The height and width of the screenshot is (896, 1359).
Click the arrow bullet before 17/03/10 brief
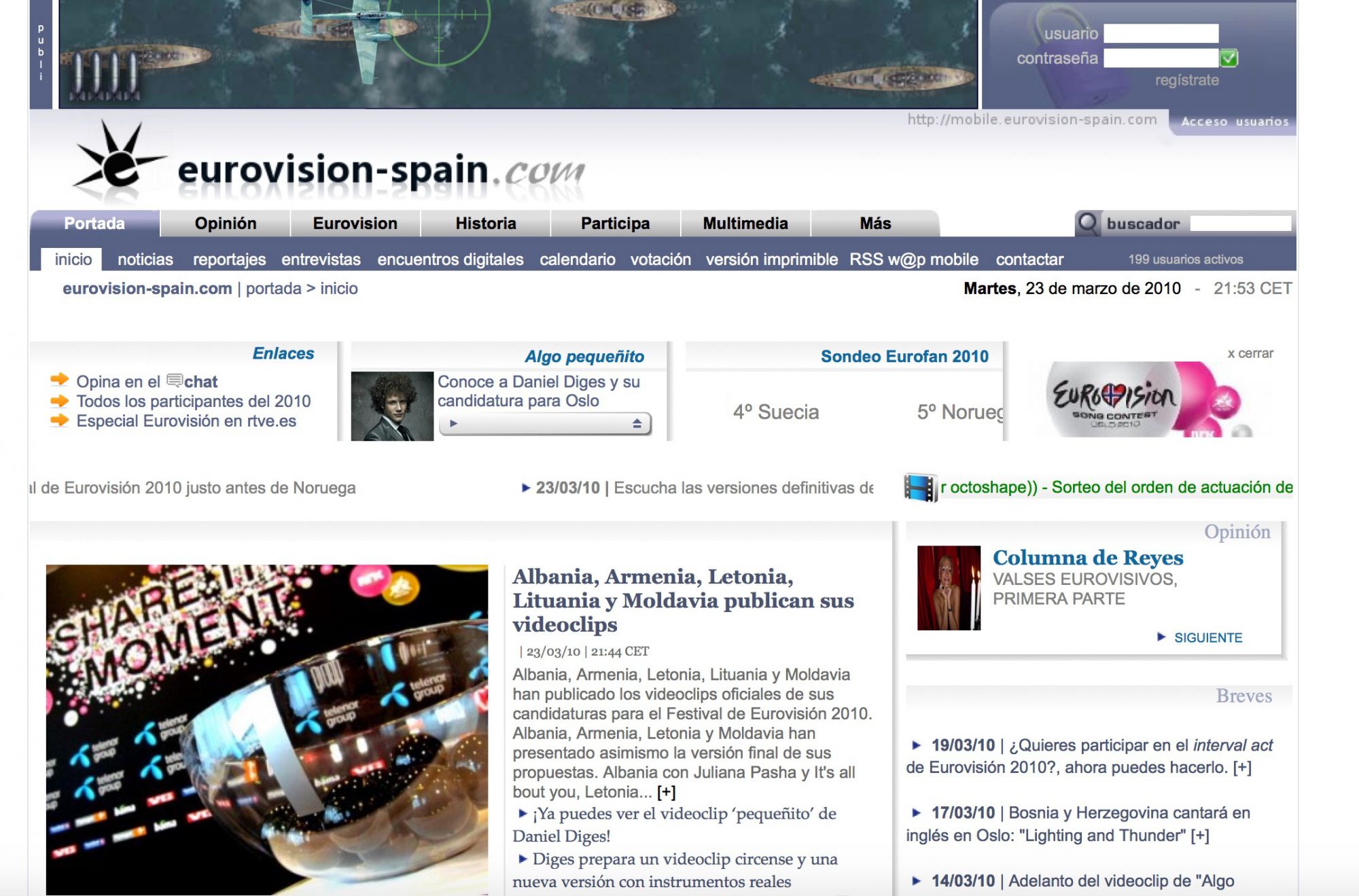click(916, 813)
